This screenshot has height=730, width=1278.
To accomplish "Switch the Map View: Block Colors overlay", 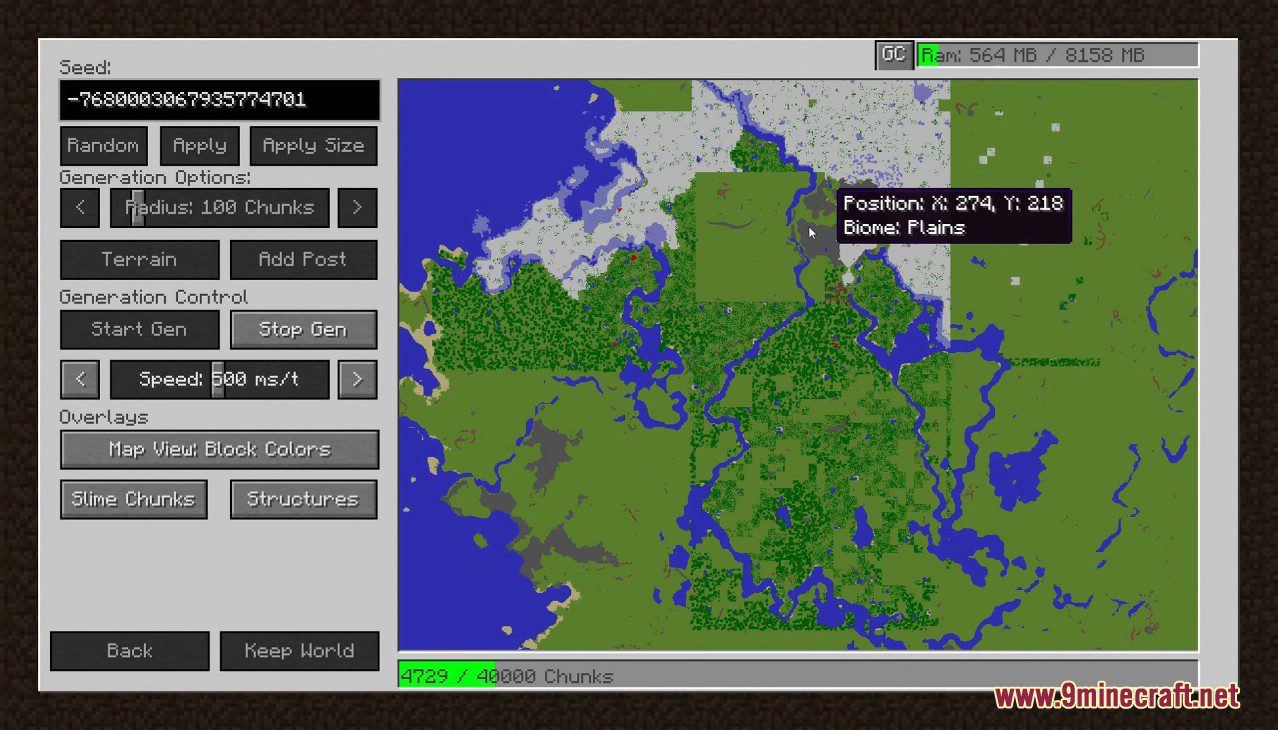I will pos(219,450).
